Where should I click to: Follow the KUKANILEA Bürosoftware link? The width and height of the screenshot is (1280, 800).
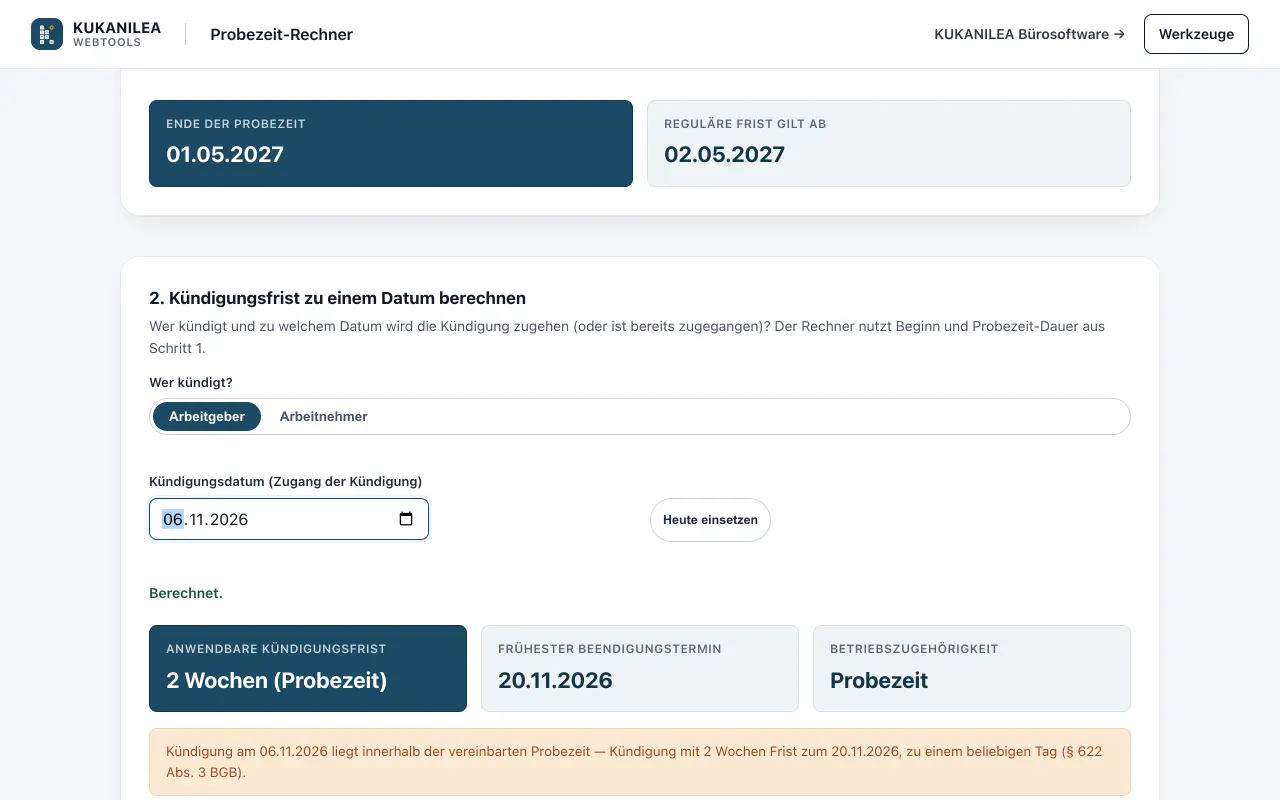click(x=1029, y=34)
